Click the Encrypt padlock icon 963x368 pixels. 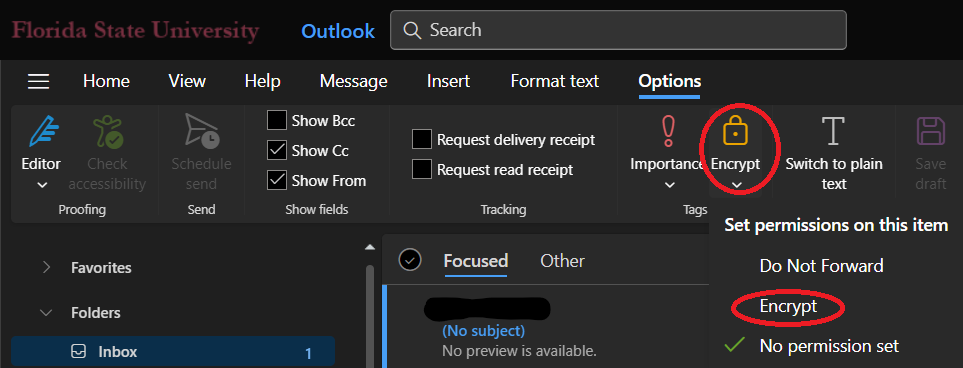click(735, 131)
